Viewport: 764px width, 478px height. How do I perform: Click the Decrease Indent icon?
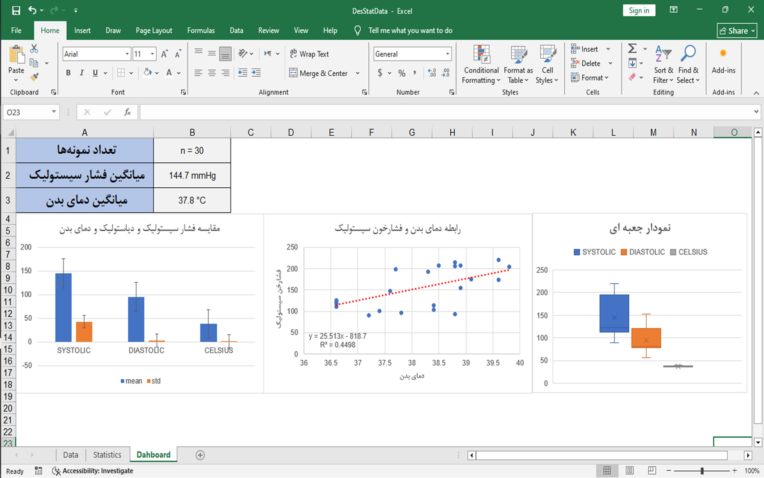pyautogui.click(x=242, y=73)
